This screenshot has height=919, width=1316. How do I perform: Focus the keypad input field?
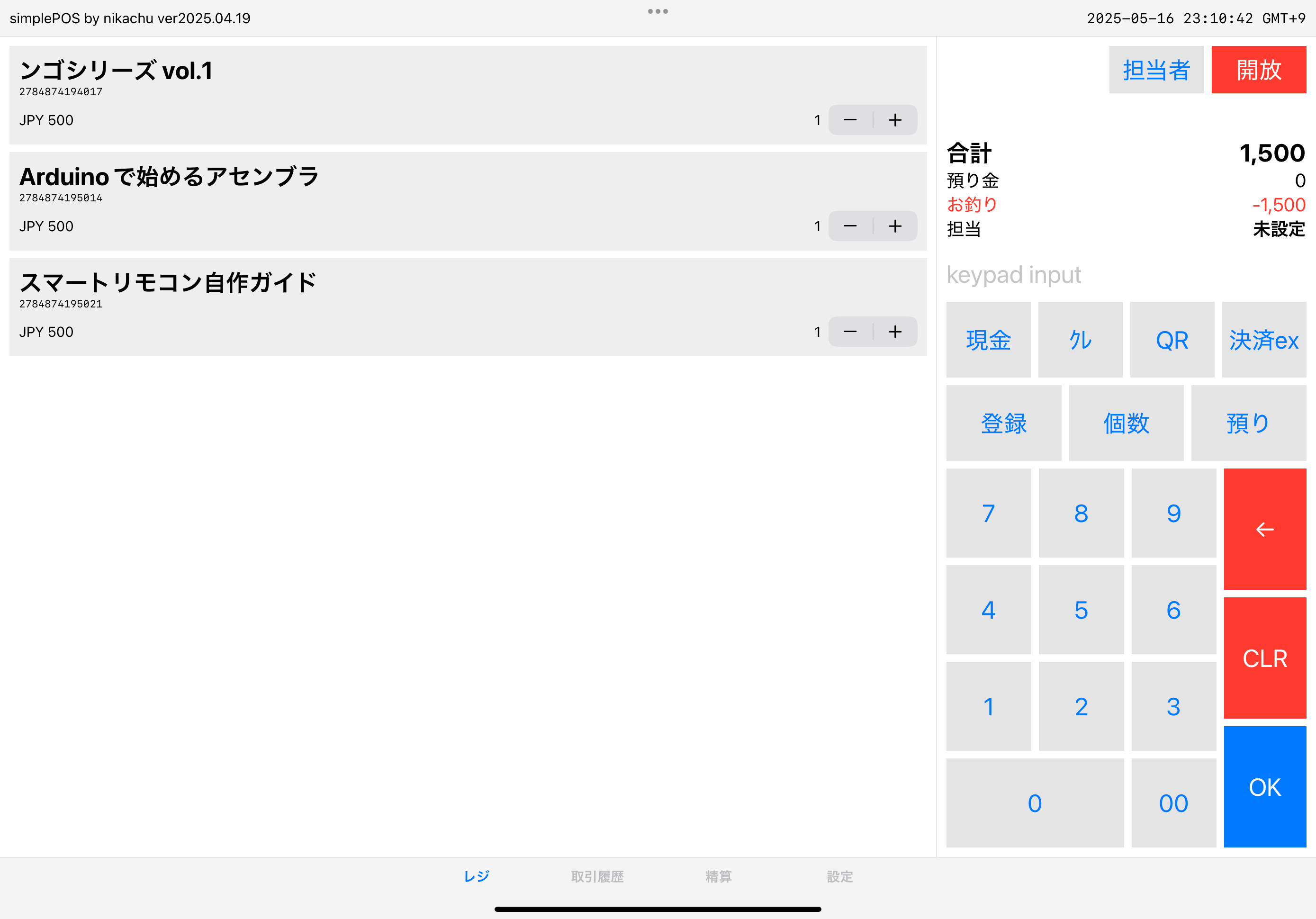tap(1126, 275)
